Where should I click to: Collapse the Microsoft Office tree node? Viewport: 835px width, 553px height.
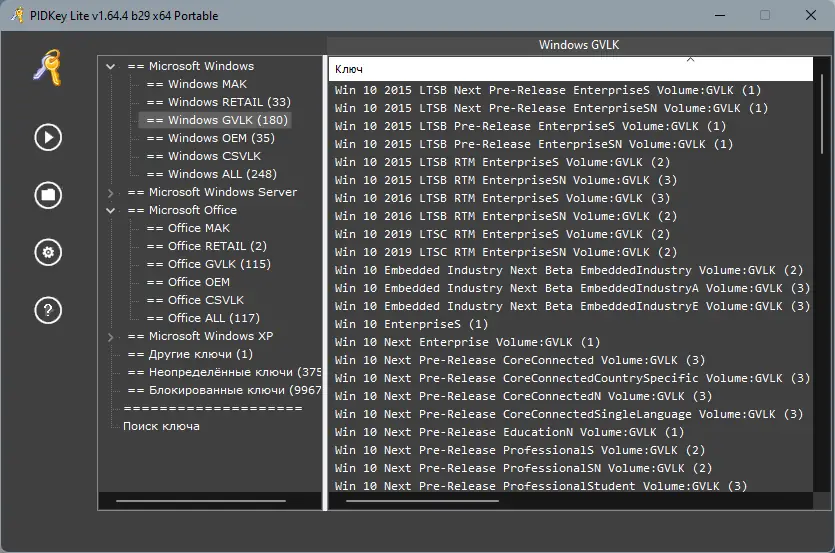pyautogui.click(x=110, y=210)
